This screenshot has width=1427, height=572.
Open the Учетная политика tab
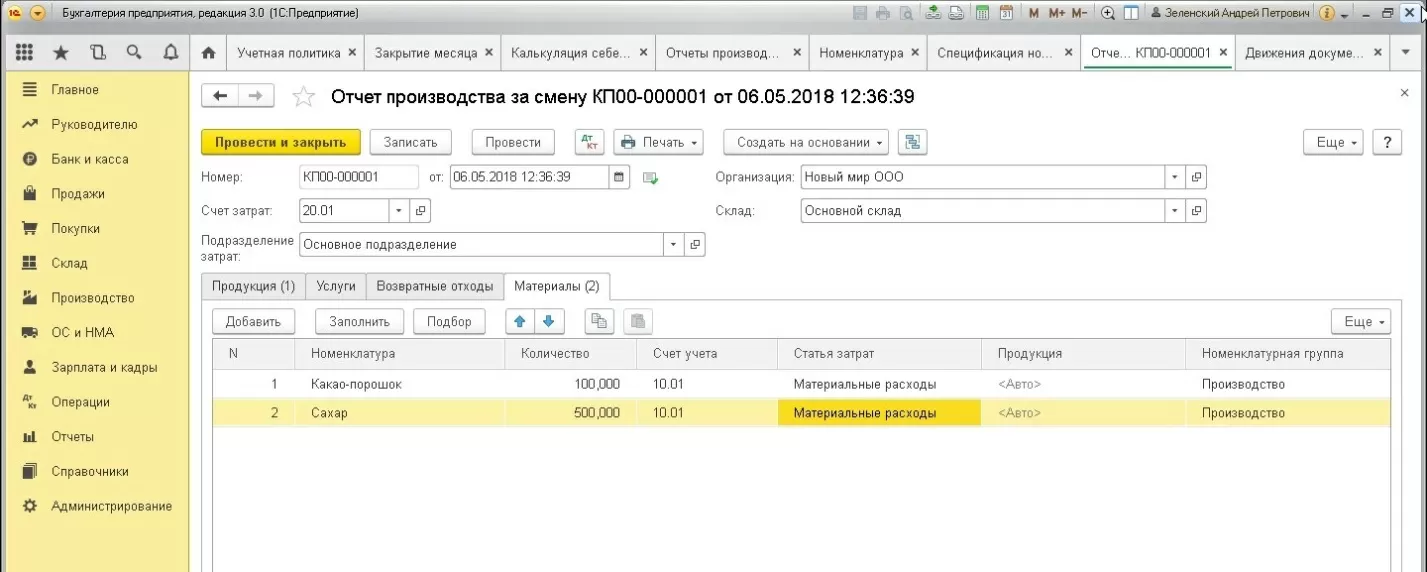pos(288,53)
